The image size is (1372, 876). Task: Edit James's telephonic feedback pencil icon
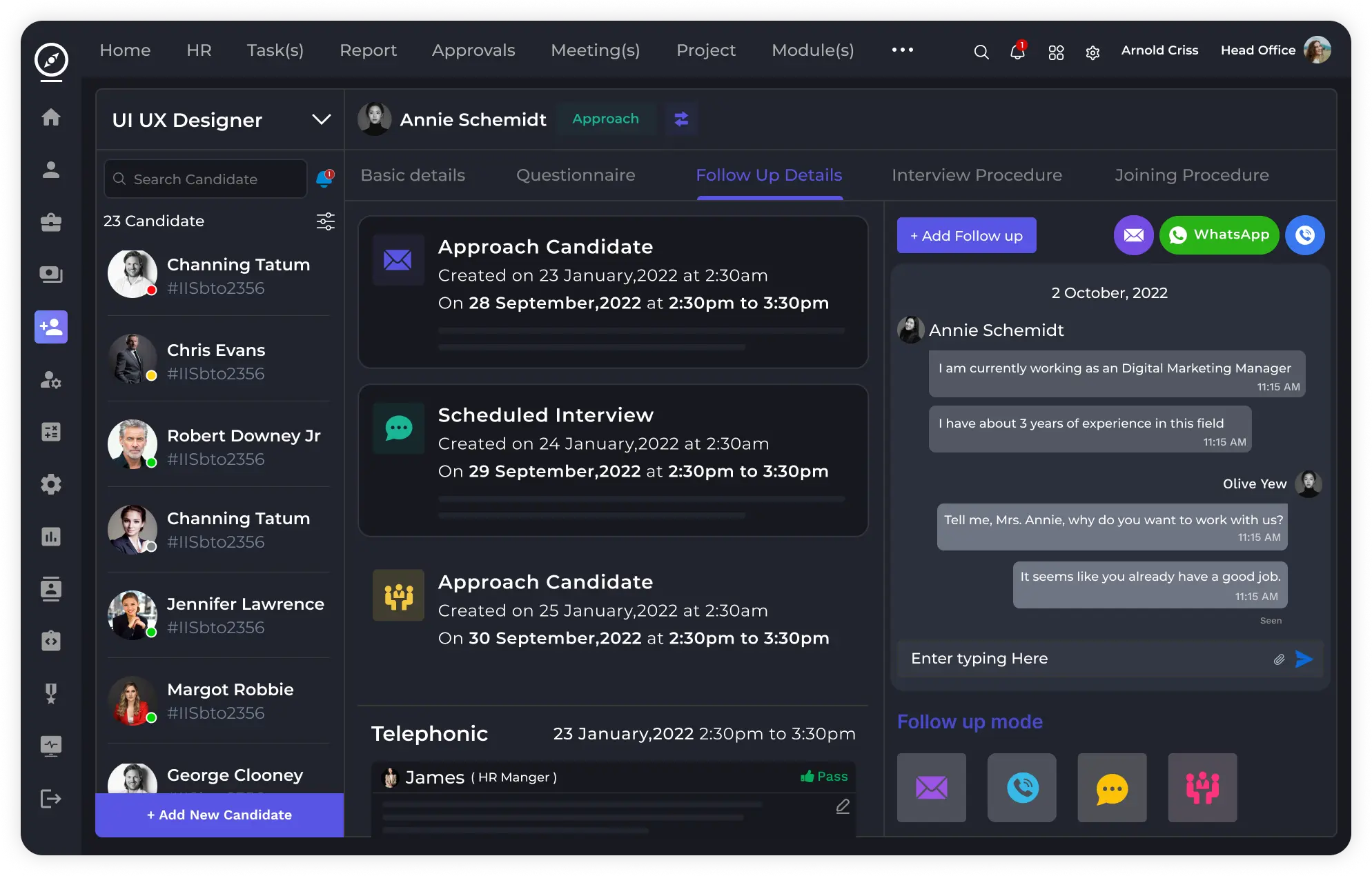(843, 806)
